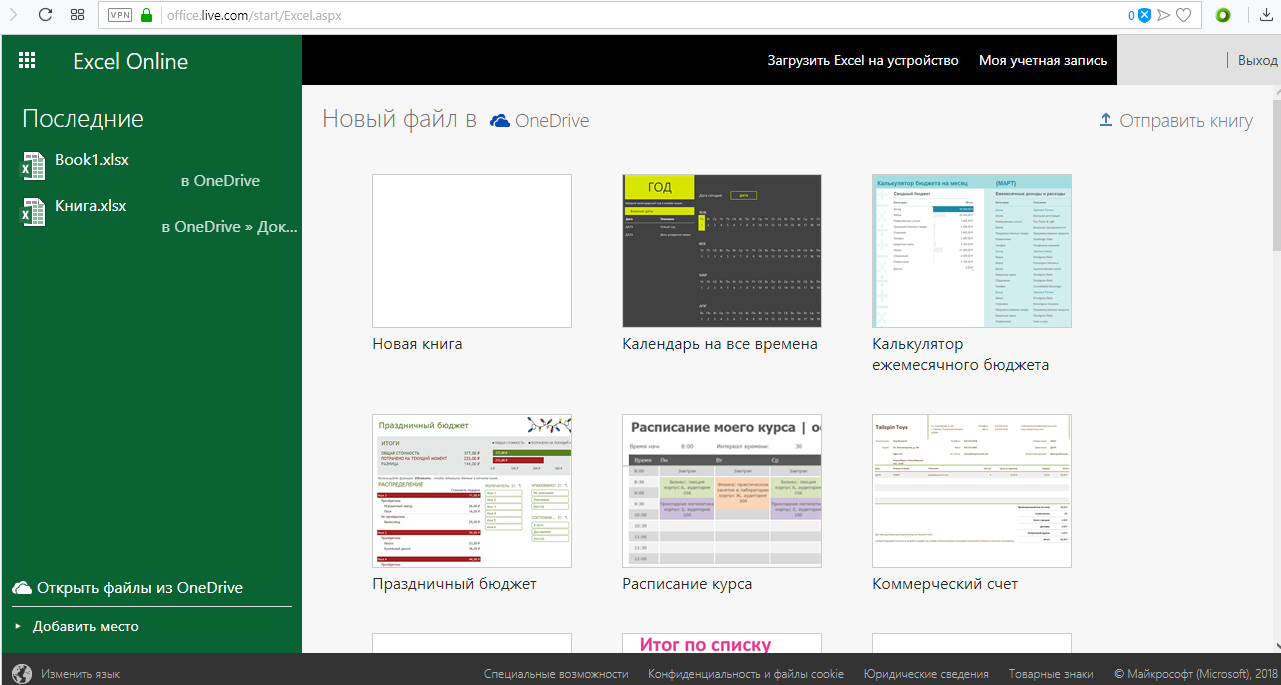Image resolution: width=1281 pixels, height=685 pixels.
Task: Click the Расписание курса caption
Action: [x=687, y=584]
